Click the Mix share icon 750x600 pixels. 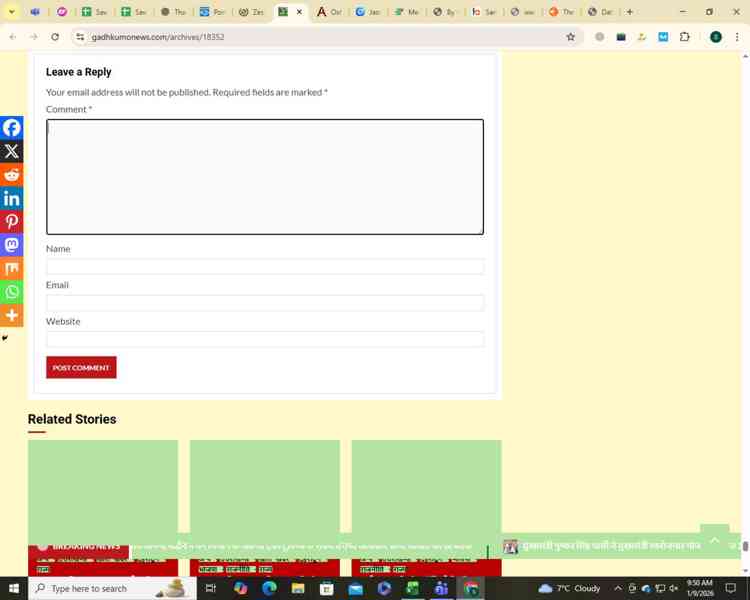click(12, 268)
